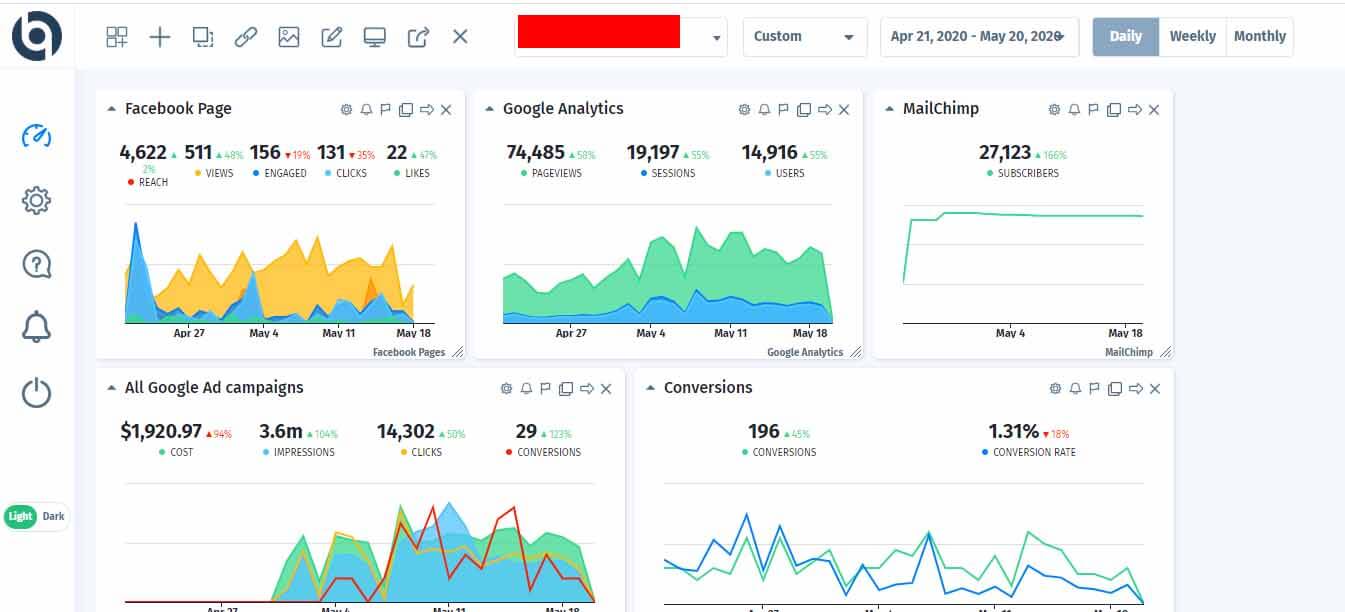1345x612 pixels.
Task: Click the help question sidebar icon
Action: click(36, 264)
